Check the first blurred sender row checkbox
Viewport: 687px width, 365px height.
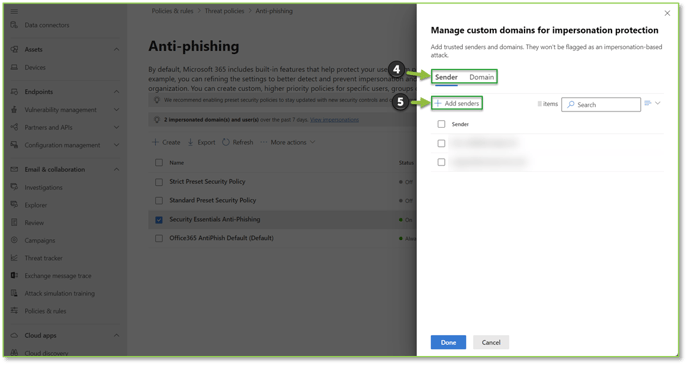pos(441,143)
